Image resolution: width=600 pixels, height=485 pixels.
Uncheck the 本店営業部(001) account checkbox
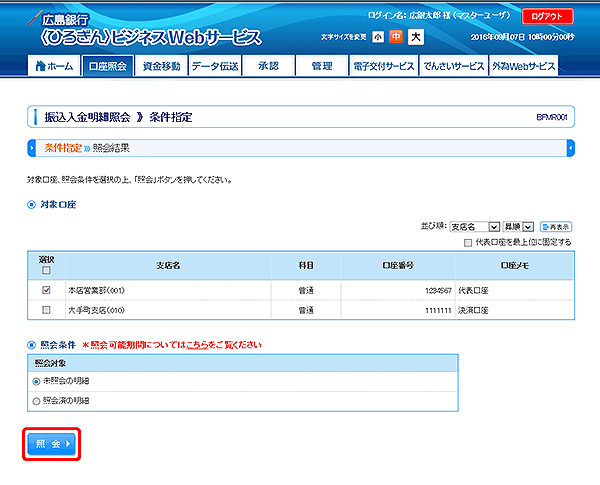46,290
